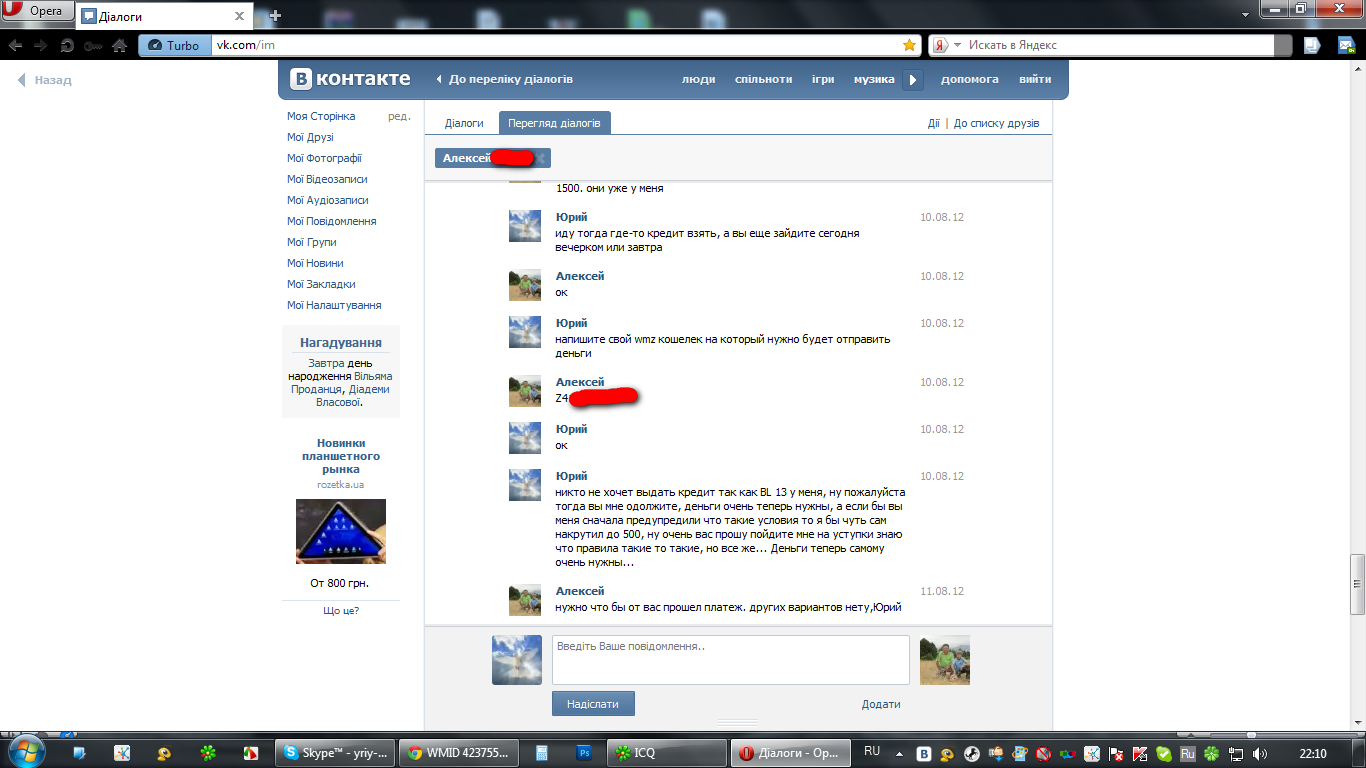Click the message input field
The width and height of the screenshot is (1366, 768).
(730, 660)
